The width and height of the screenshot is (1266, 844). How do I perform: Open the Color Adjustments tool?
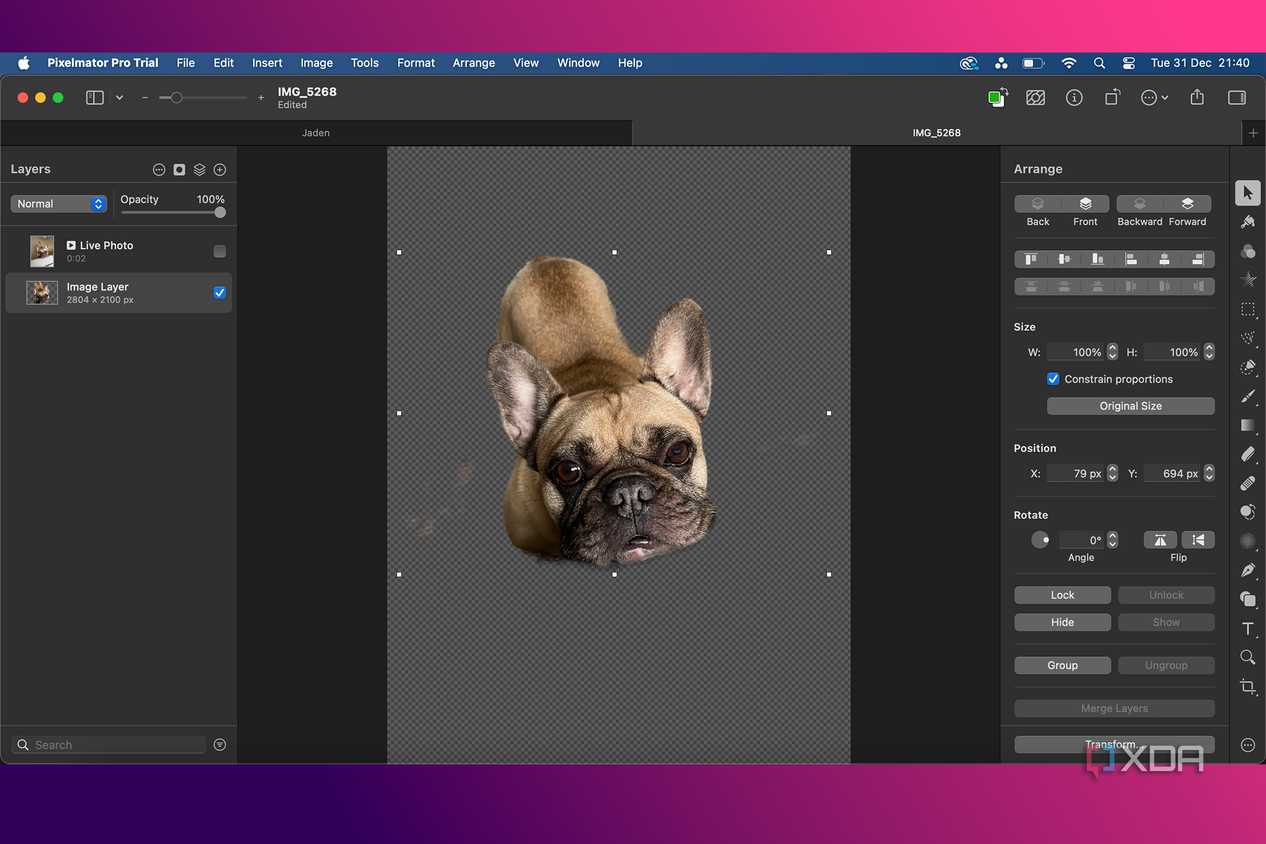[x=1247, y=251]
